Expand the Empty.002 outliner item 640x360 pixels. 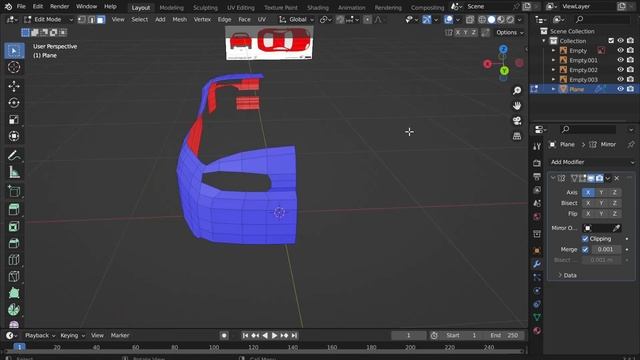click(x=553, y=70)
